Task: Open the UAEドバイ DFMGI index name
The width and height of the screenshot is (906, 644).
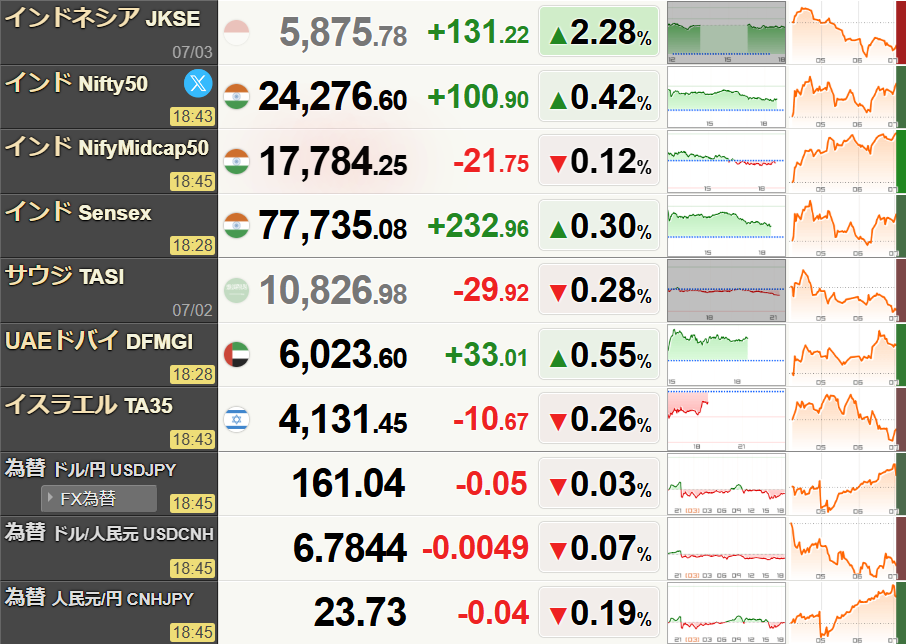Action: 99,341
